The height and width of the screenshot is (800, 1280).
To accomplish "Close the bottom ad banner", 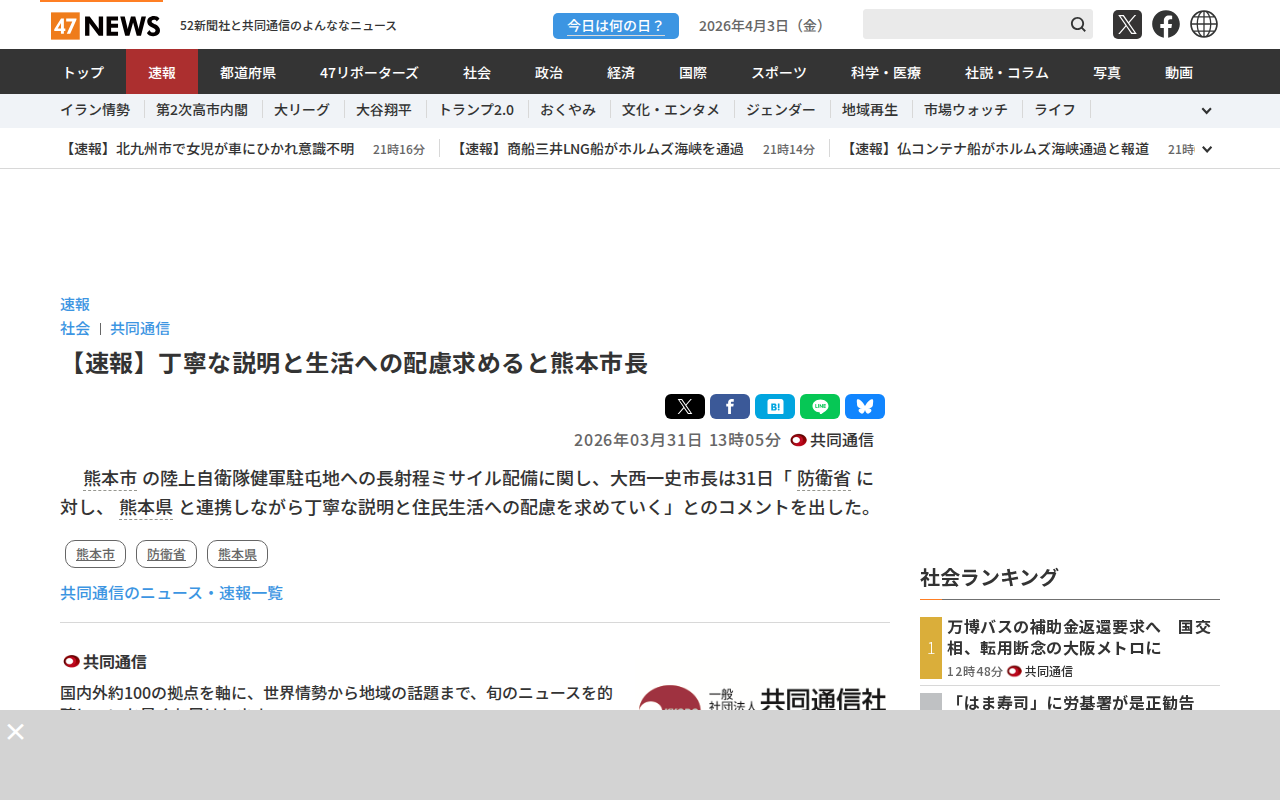I will click(16, 732).
